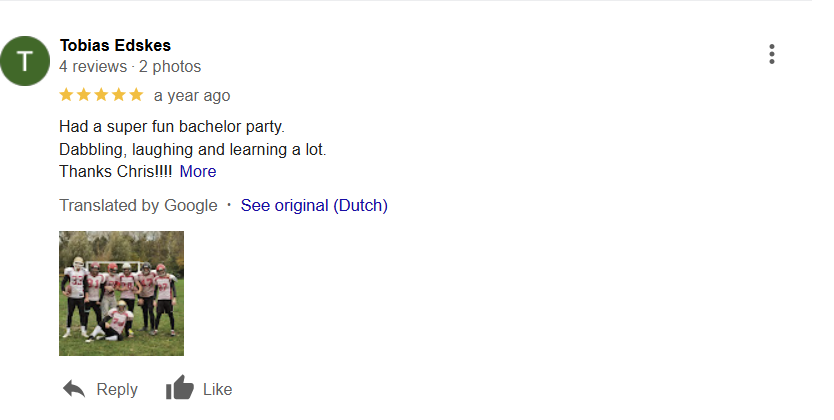Click the middle (third) rating star
Viewport: 834px width, 420px height.
(x=101, y=95)
